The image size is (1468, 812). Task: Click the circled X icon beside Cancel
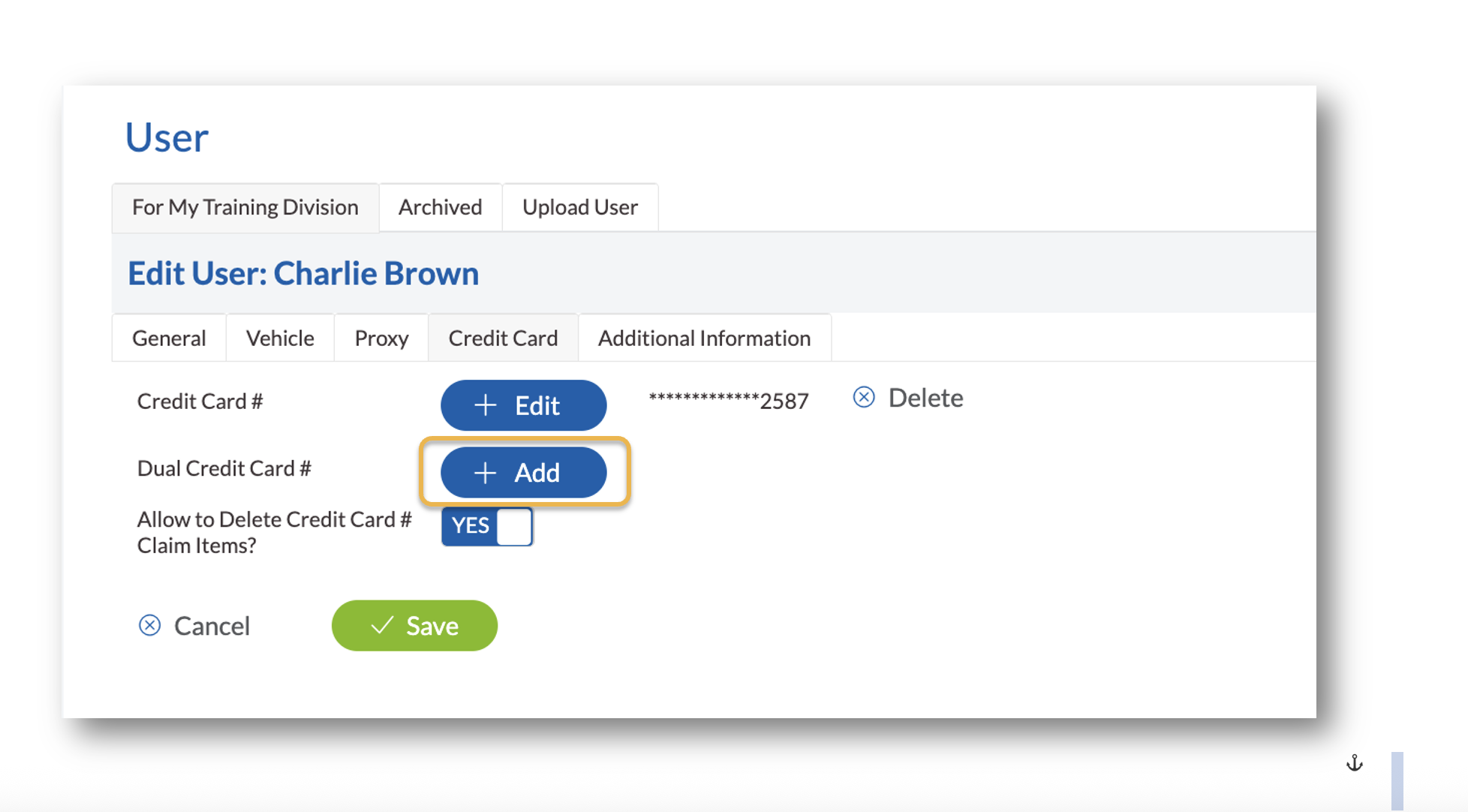tap(150, 625)
